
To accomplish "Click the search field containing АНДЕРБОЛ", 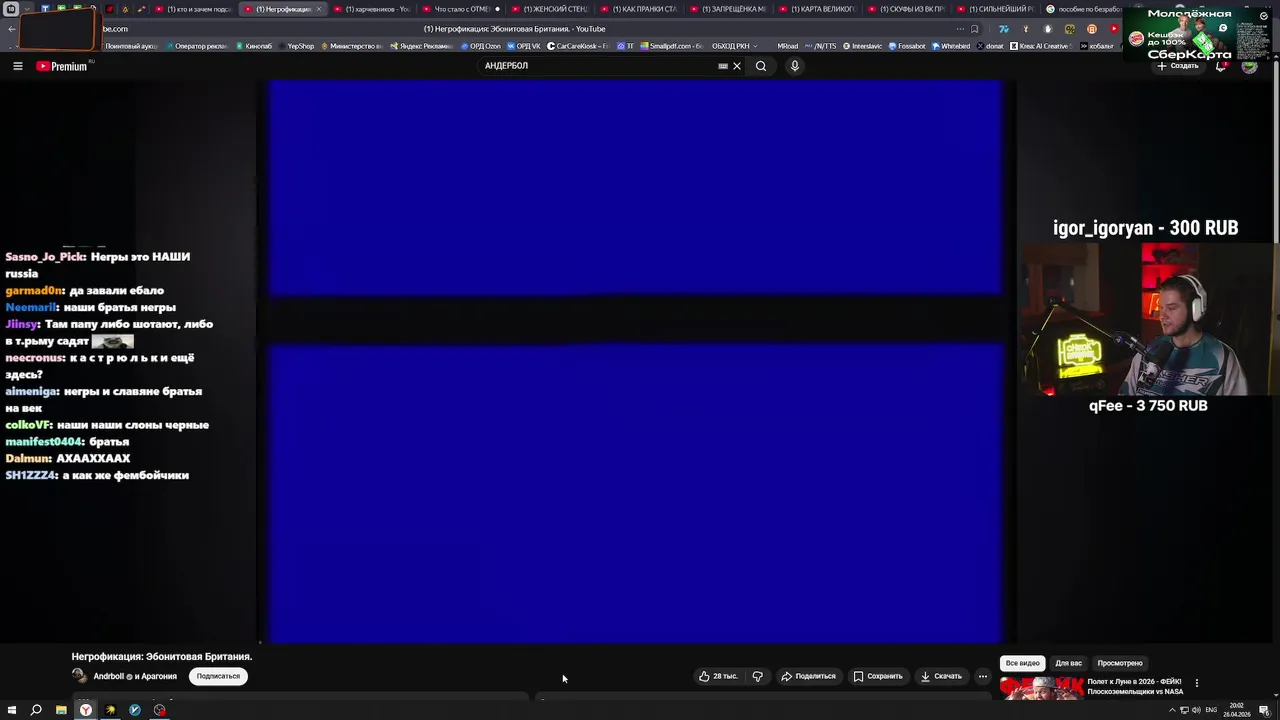I will click(x=598, y=66).
